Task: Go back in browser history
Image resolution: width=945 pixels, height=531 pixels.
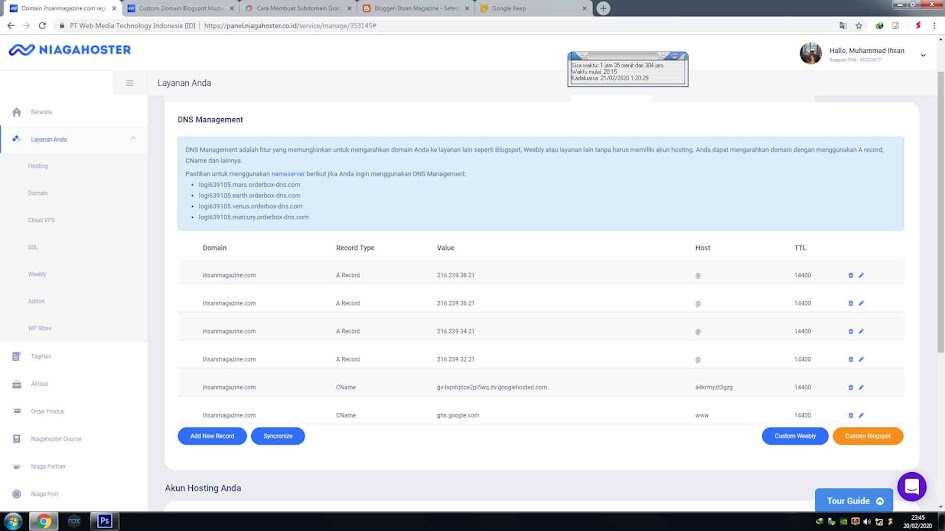Action: tap(11, 26)
